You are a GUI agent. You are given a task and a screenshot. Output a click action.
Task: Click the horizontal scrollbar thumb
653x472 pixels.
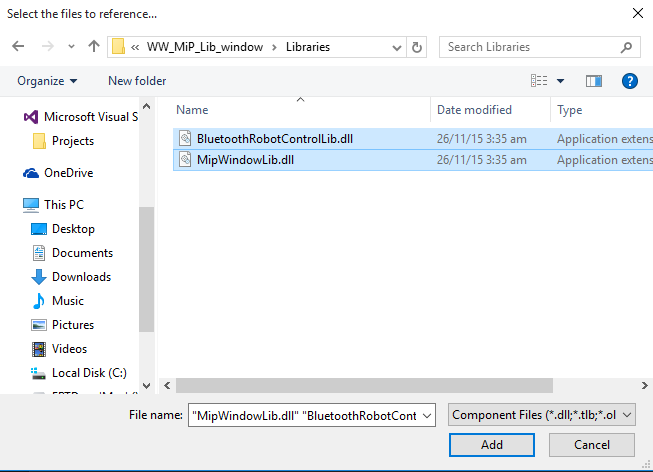pos(364,386)
